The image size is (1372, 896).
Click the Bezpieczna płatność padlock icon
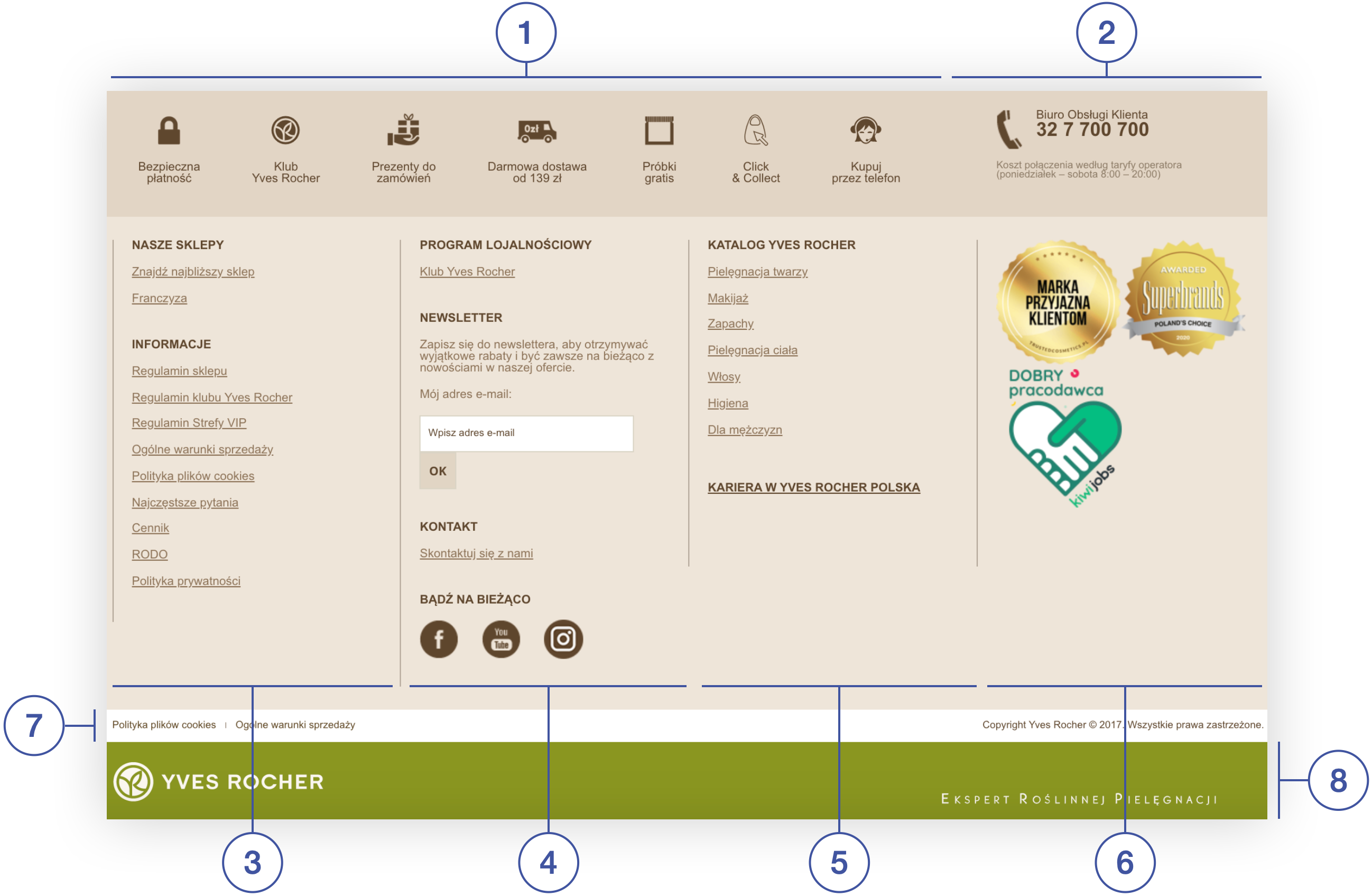(169, 131)
